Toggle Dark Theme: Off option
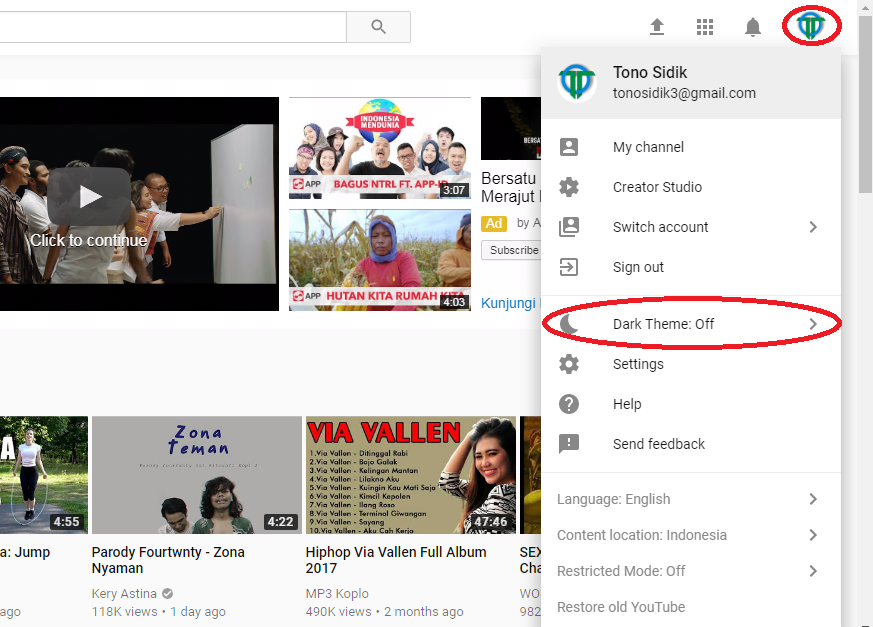 click(x=691, y=324)
